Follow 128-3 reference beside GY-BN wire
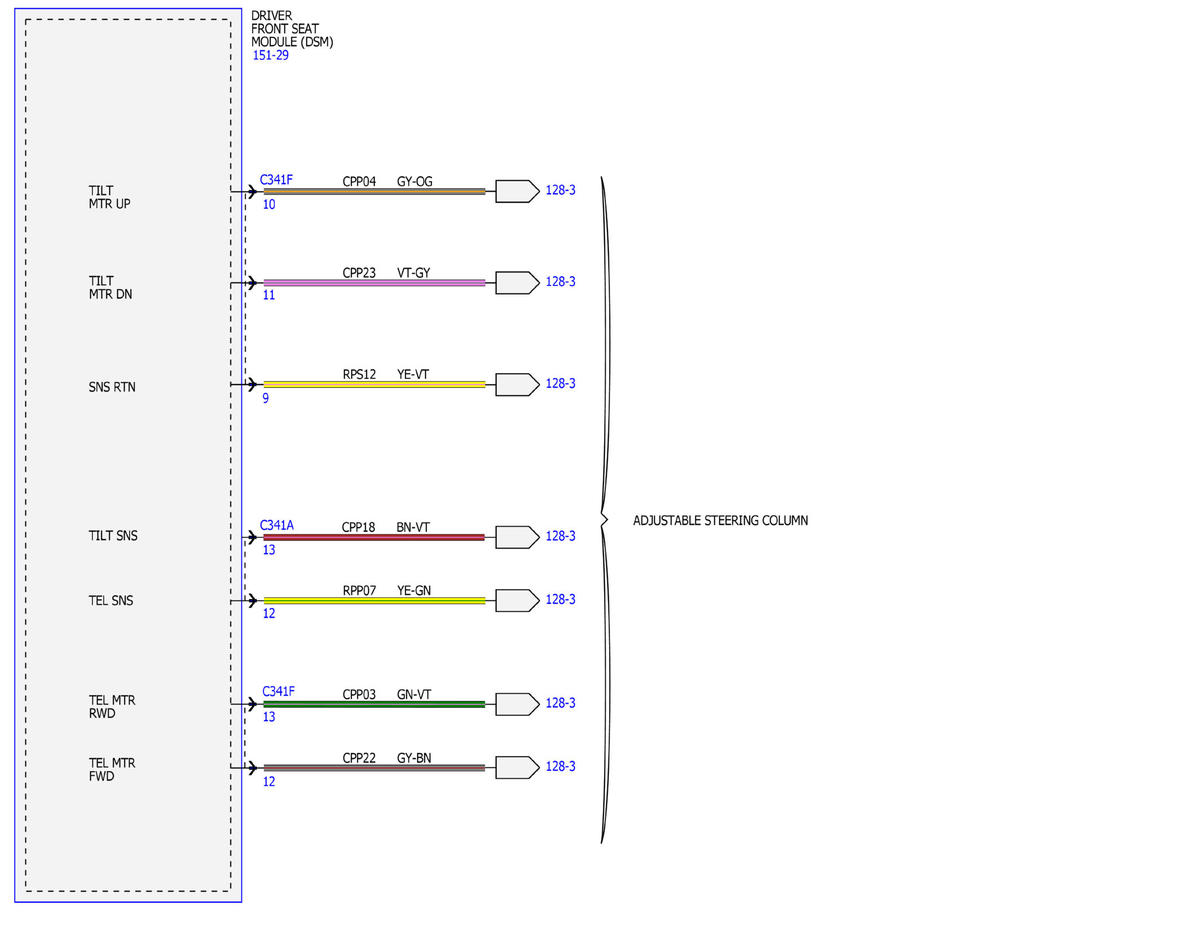This screenshot has width=1200, height=927. click(560, 767)
